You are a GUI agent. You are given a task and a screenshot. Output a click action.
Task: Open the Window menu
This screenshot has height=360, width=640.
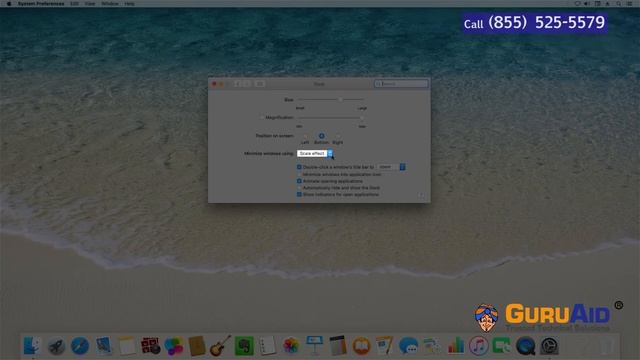110,4
